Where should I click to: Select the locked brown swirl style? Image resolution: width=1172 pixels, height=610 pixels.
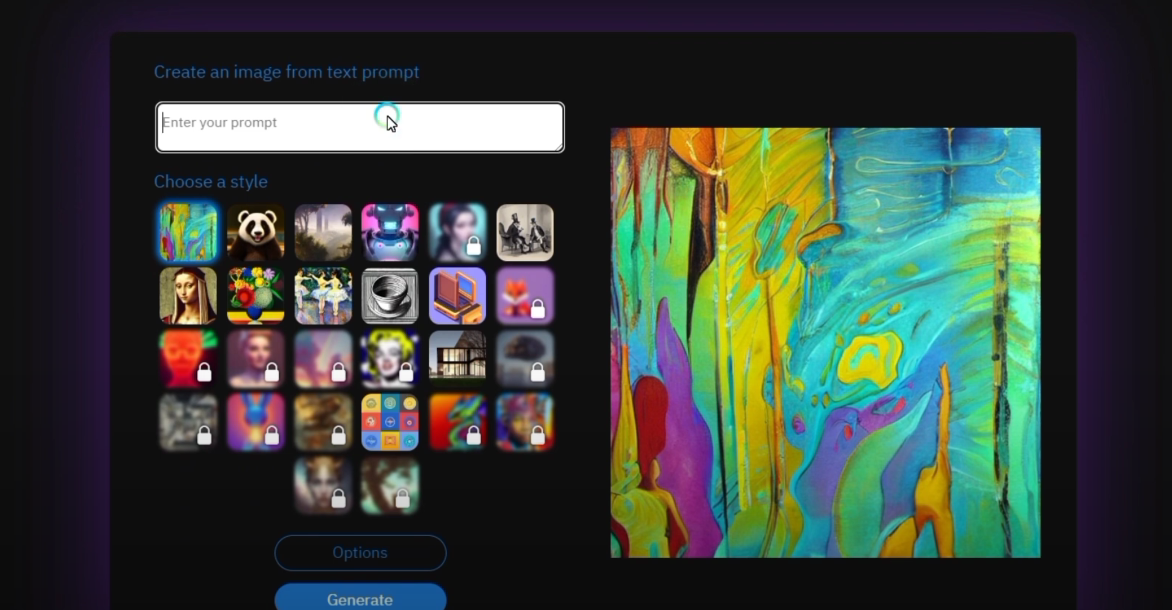pos(323,423)
